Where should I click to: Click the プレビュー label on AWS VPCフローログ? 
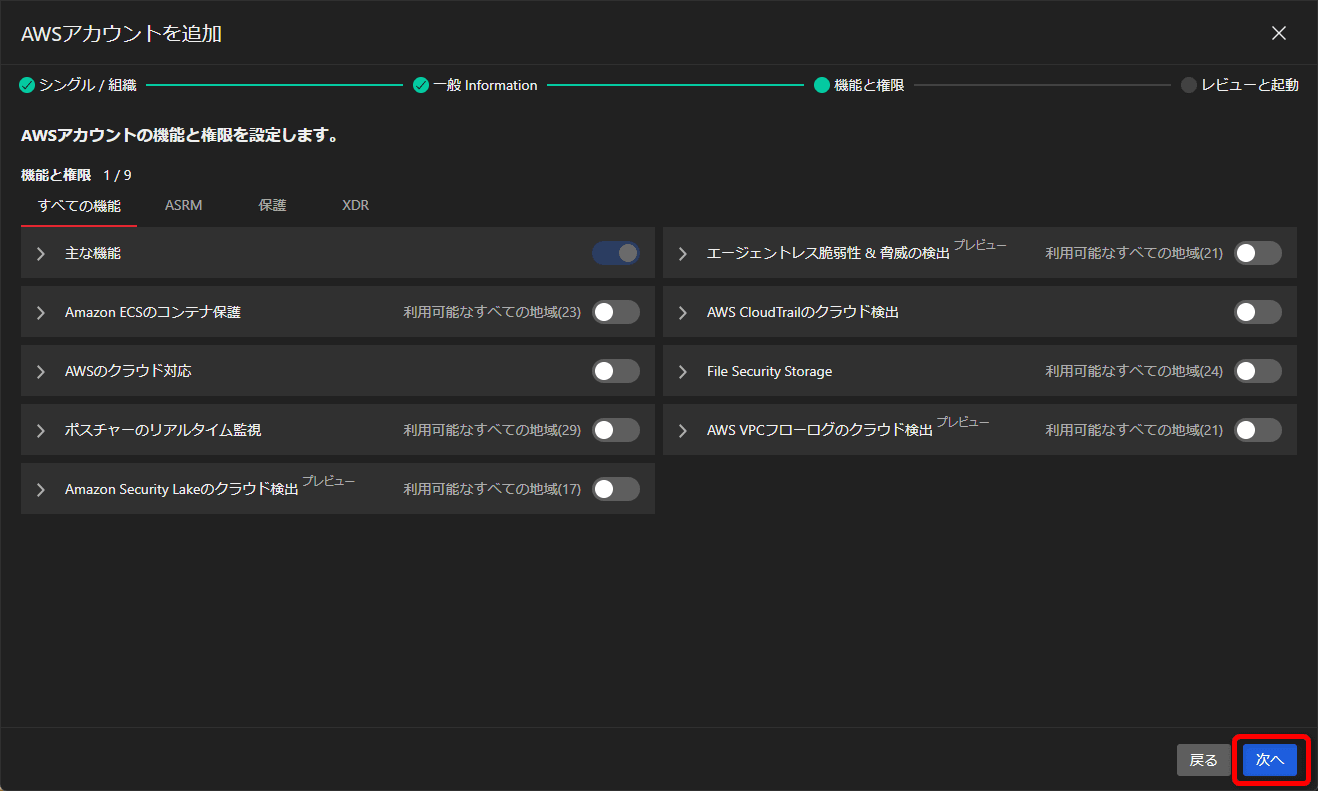pyautogui.click(x=963, y=422)
